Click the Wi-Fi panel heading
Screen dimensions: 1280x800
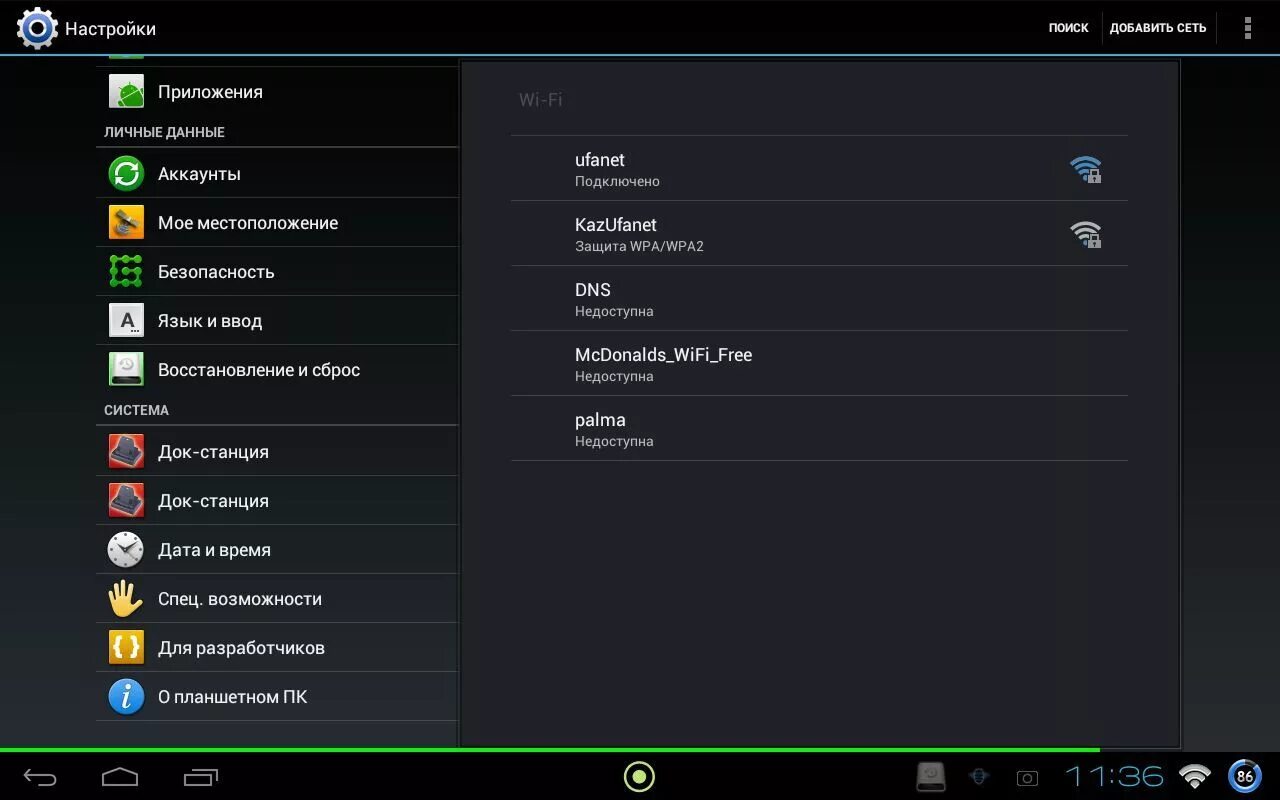[x=540, y=100]
